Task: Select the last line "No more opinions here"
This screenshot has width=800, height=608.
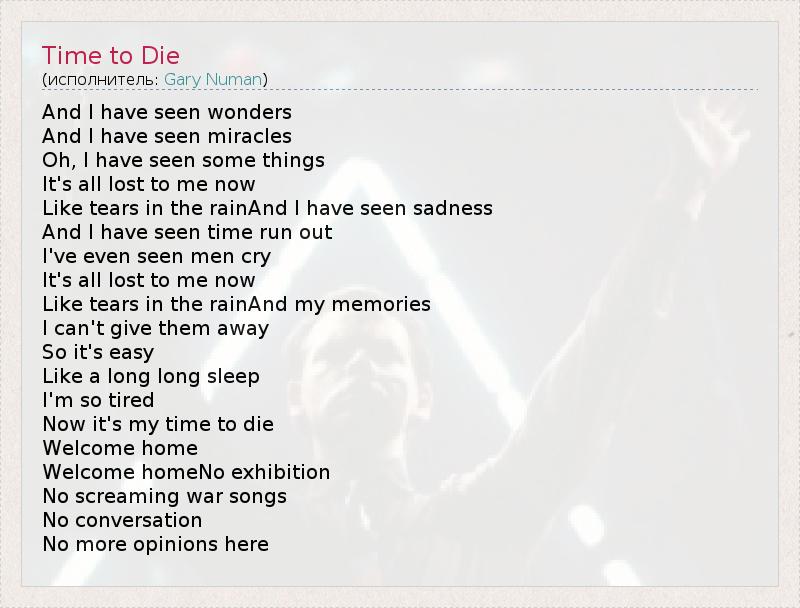Action: [x=155, y=544]
